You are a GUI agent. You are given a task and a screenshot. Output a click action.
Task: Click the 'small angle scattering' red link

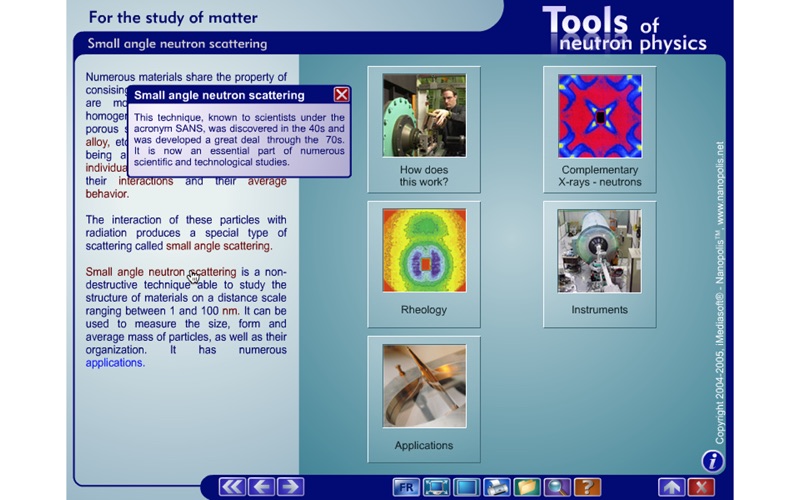tap(218, 246)
